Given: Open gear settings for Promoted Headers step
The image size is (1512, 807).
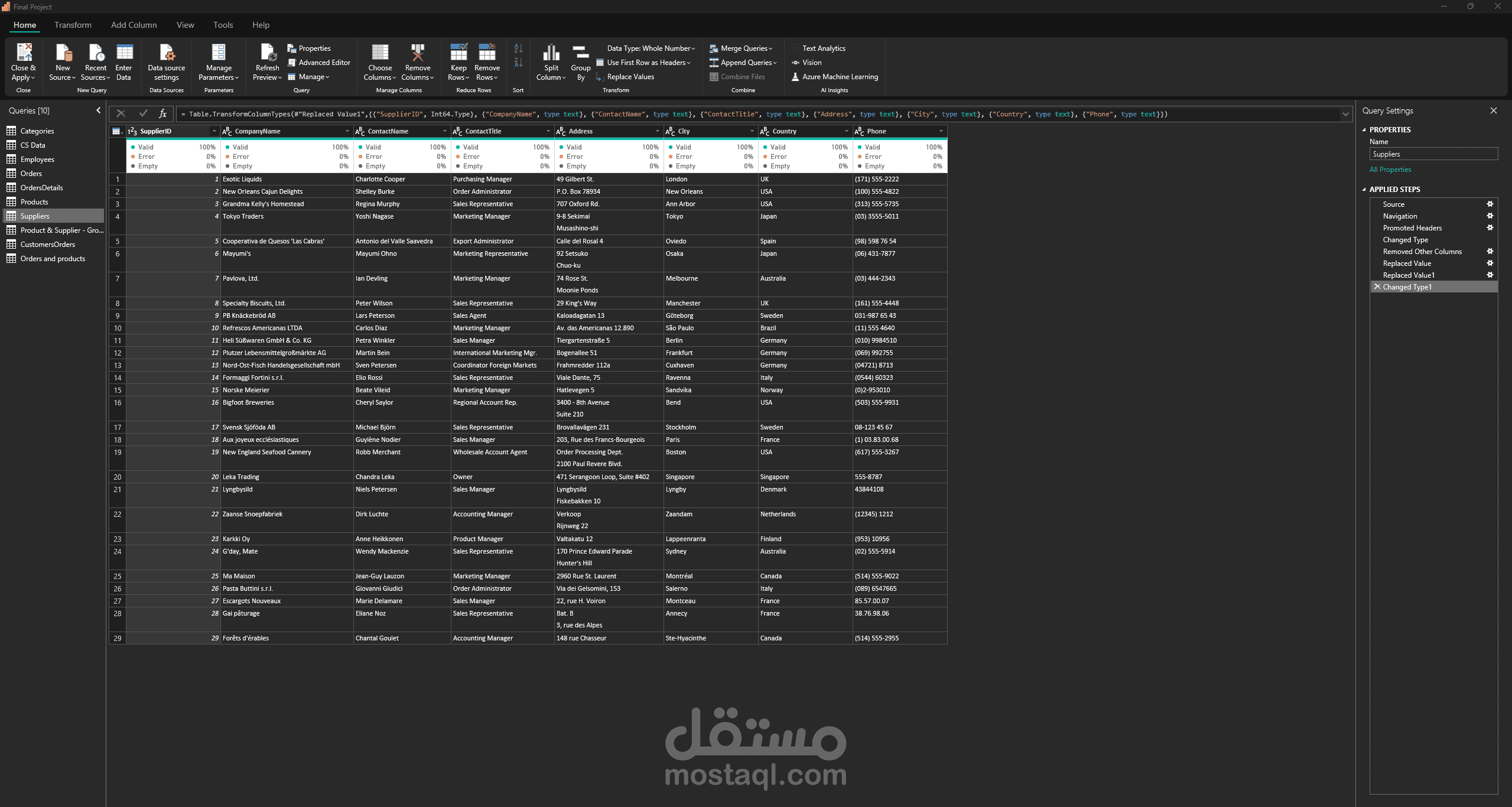Looking at the screenshot, I should (x=1490, y=227).
